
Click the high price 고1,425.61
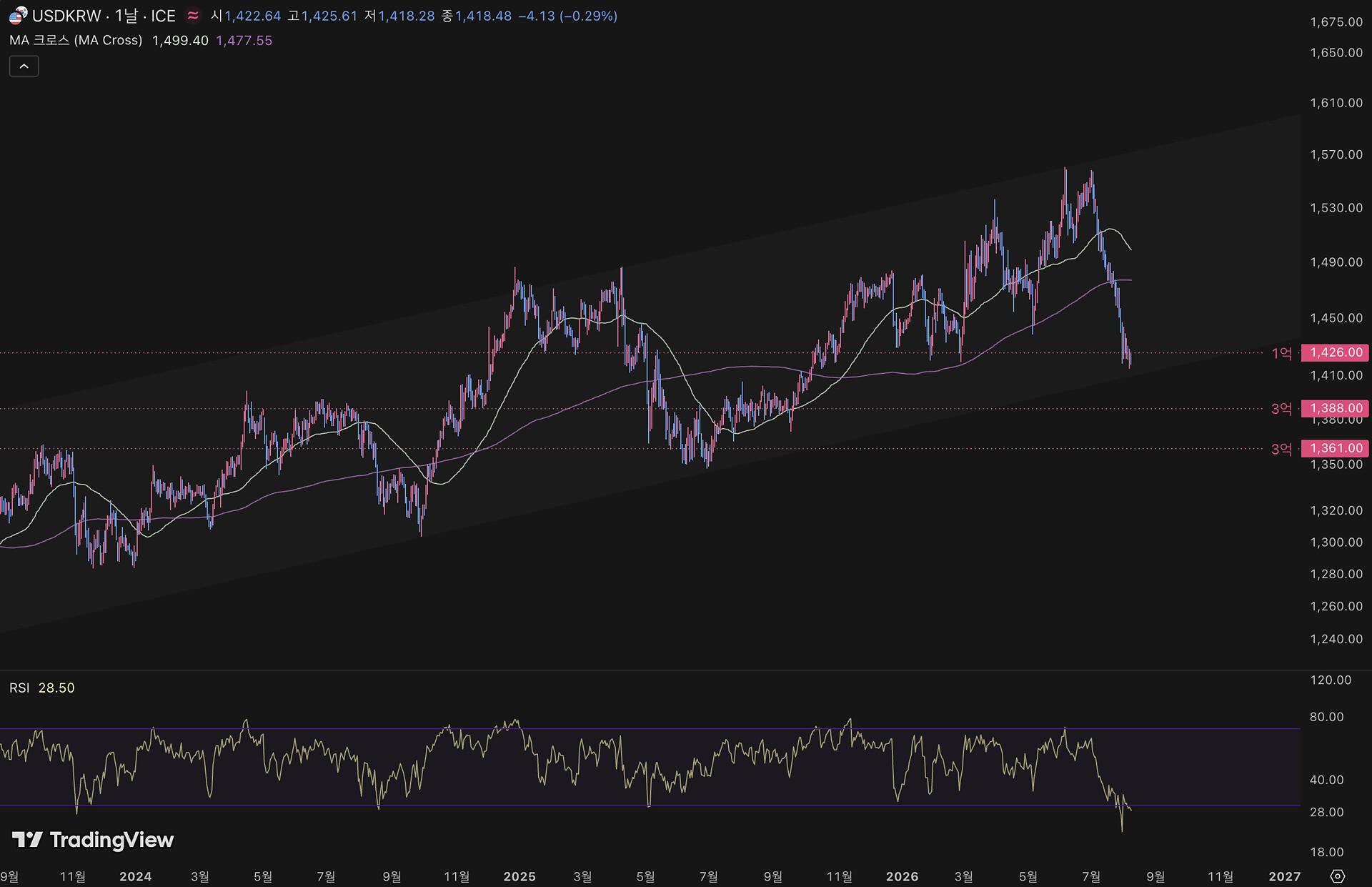tap(322, 16)
